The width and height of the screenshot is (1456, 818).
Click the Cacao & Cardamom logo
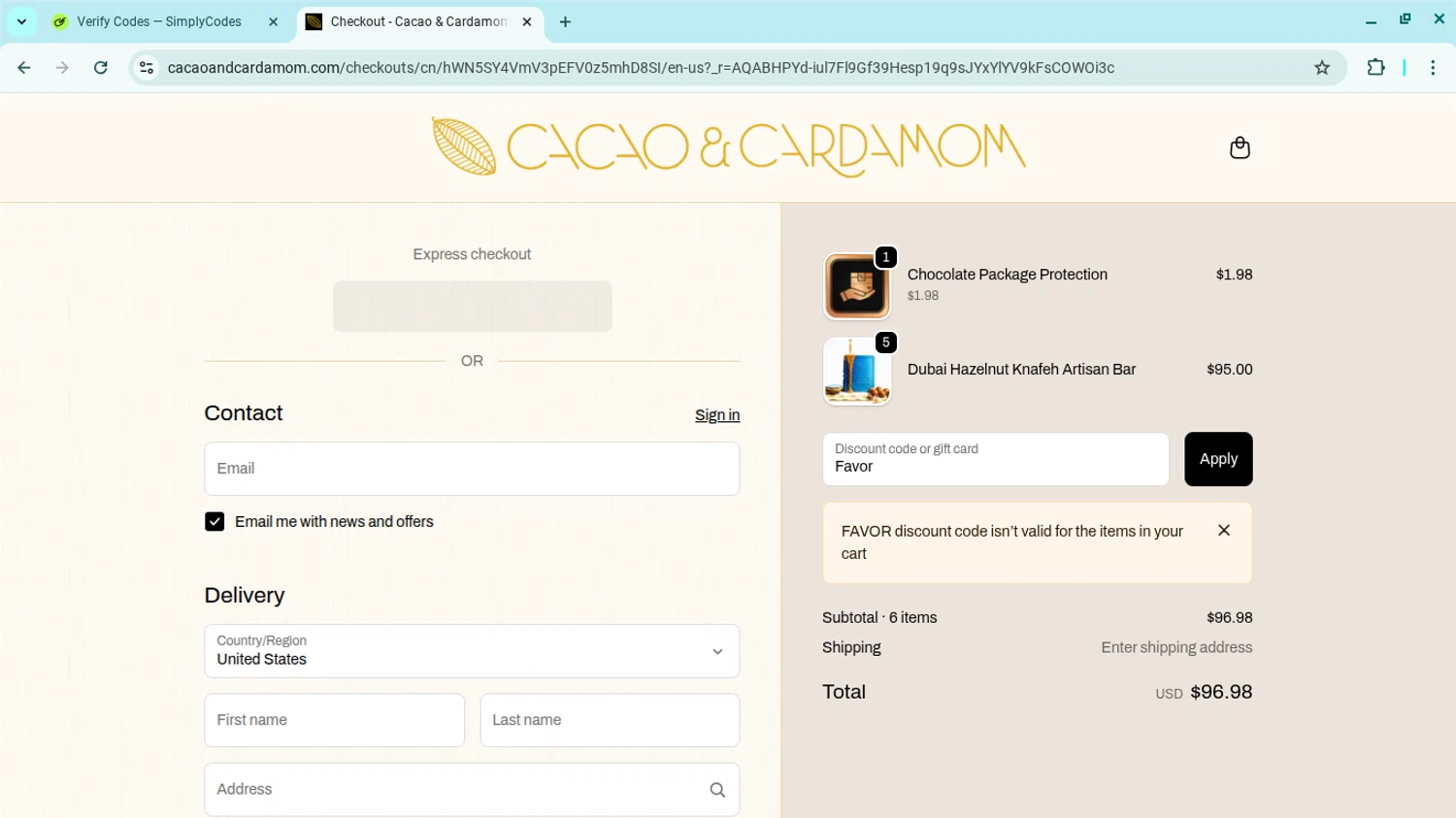(728, 147)
